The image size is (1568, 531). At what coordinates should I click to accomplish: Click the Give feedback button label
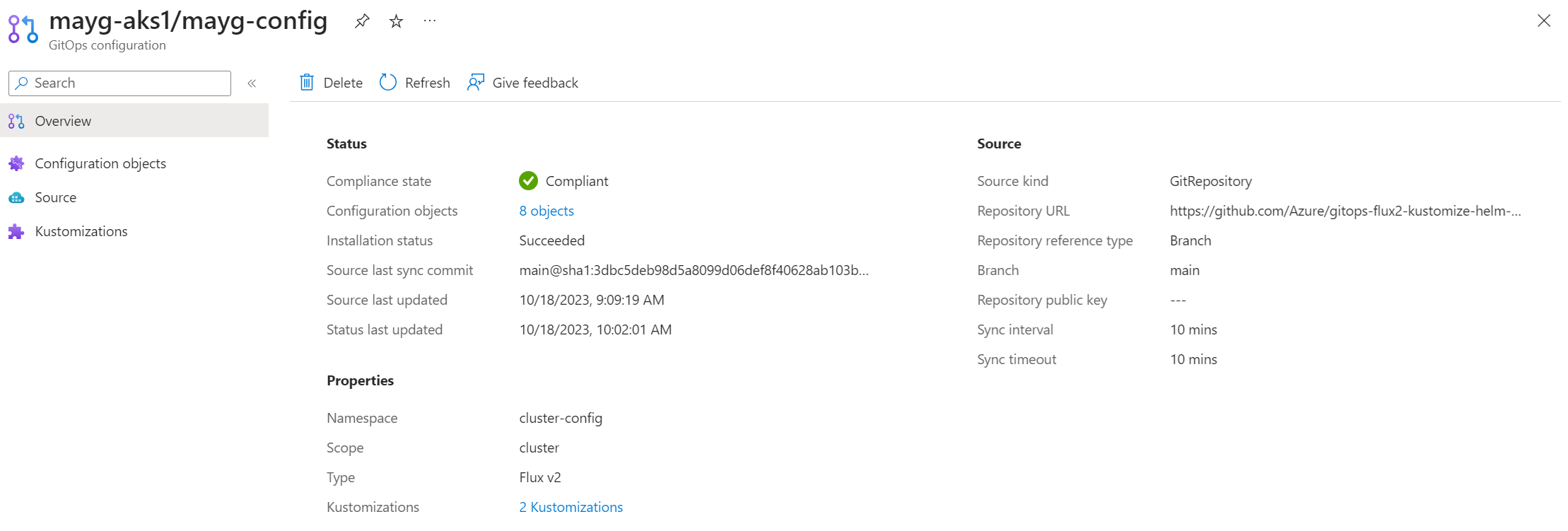pos(535,83)
